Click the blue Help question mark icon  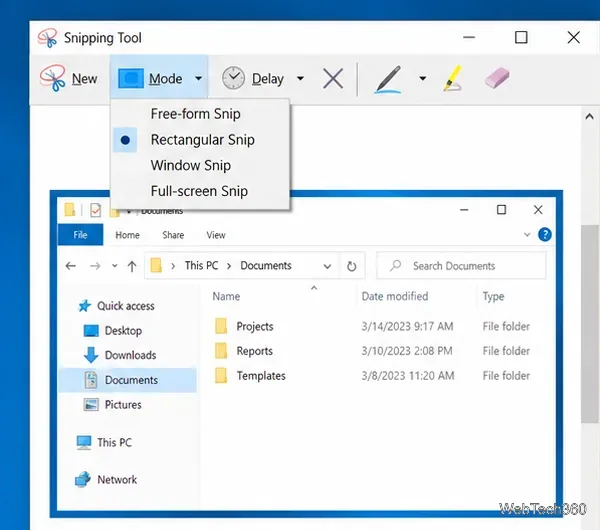click(545, 235)
